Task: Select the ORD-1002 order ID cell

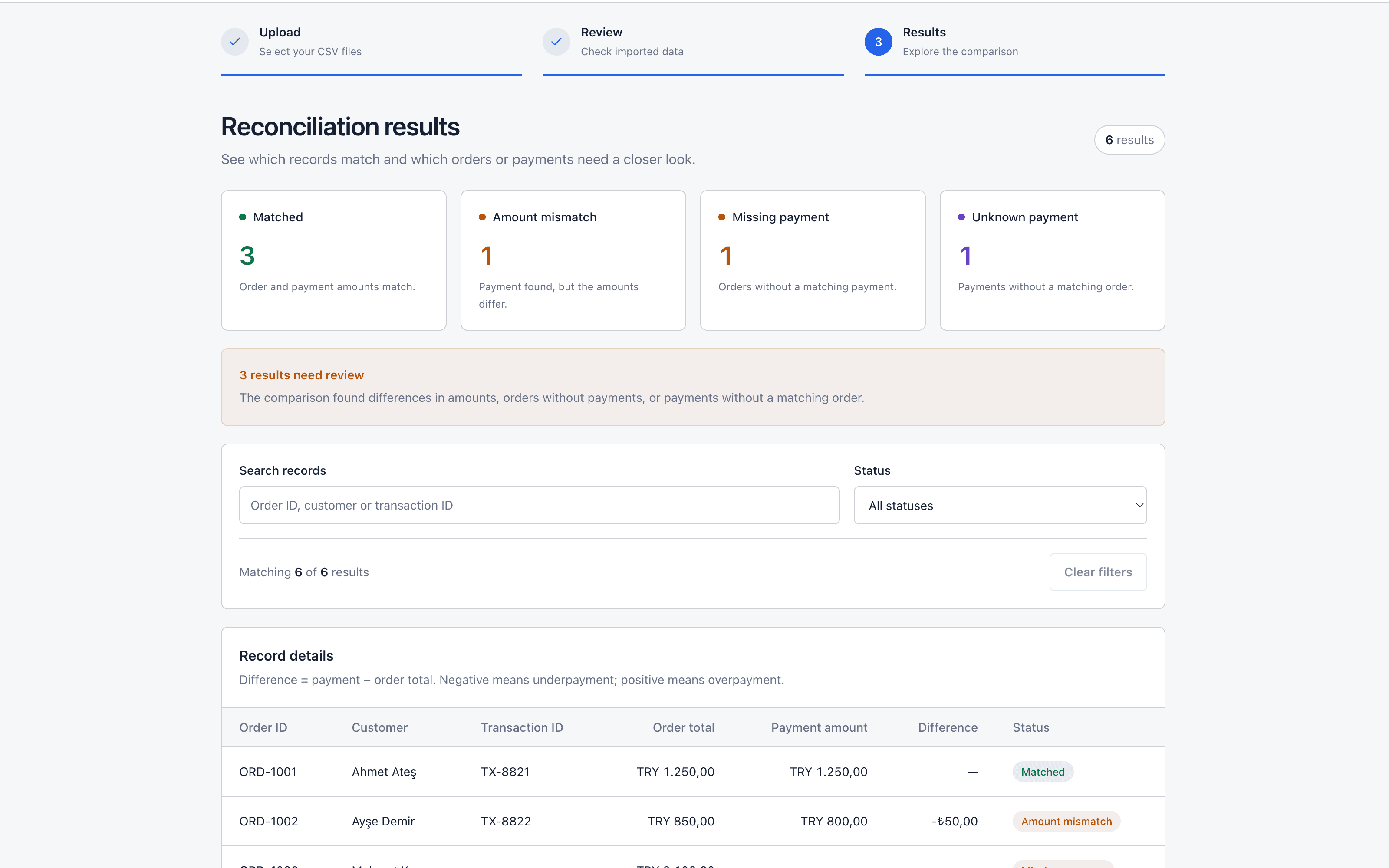Action: pyautogui.click(x=269, y=821)
